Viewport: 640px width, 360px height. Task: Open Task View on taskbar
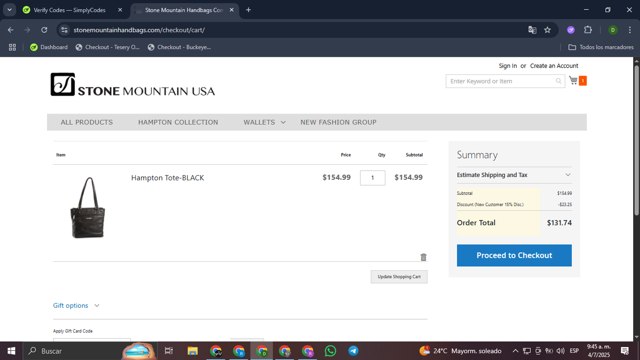click(x=169, y=351)
